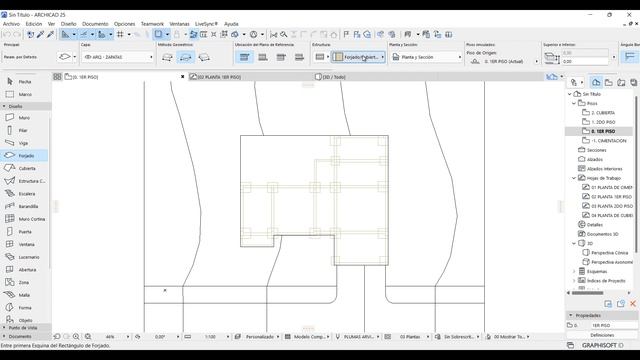Collapse the Hojas de Trabajo tree node
The width and height of the screenshot is (640, 360).
coord(574,178)
